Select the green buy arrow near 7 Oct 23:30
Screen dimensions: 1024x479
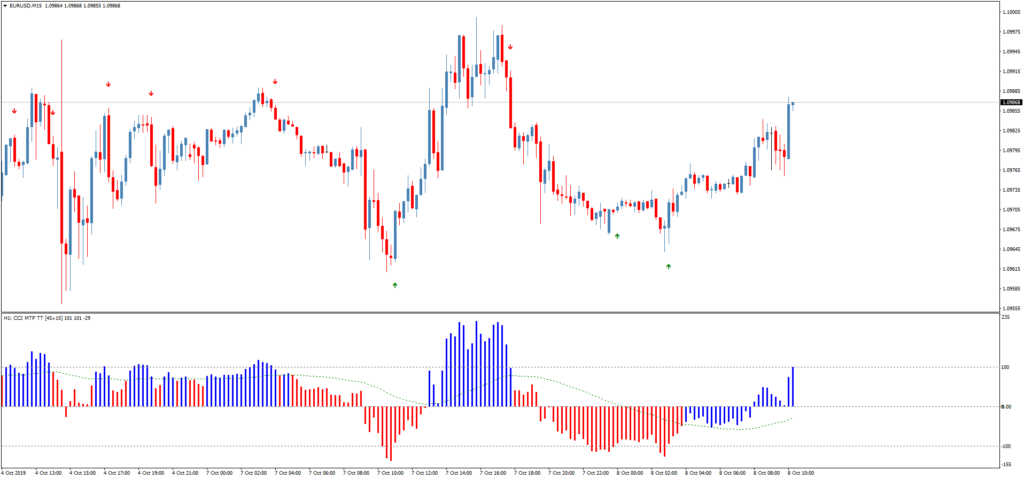(x=617, y=236)
